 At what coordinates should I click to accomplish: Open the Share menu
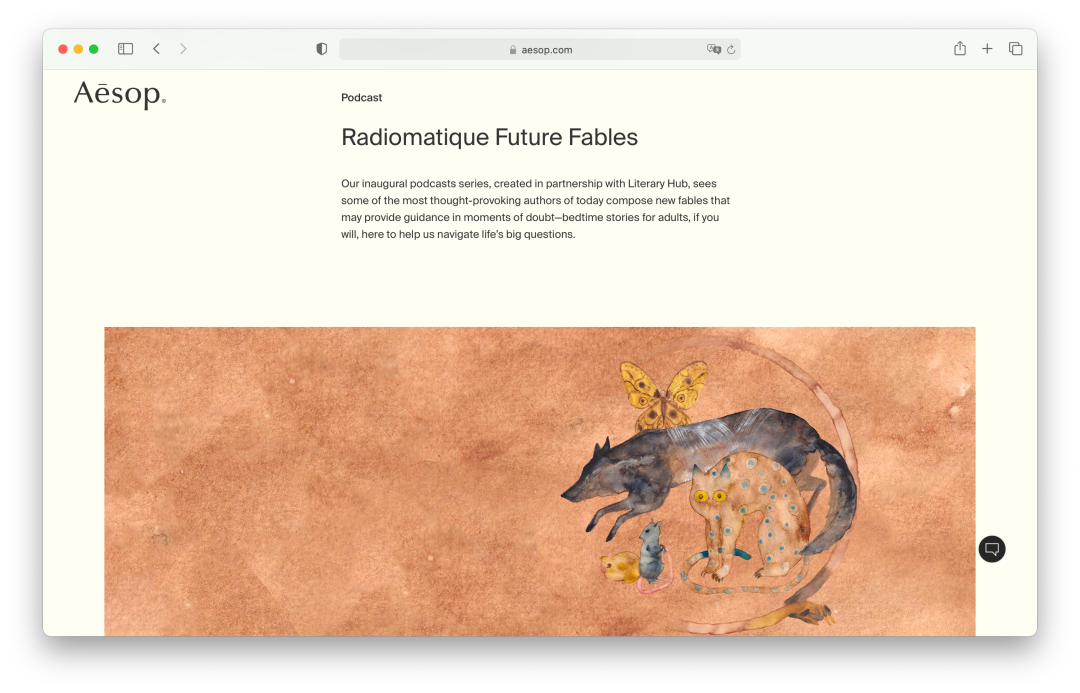pyautogui.click(x=959, y=48)
